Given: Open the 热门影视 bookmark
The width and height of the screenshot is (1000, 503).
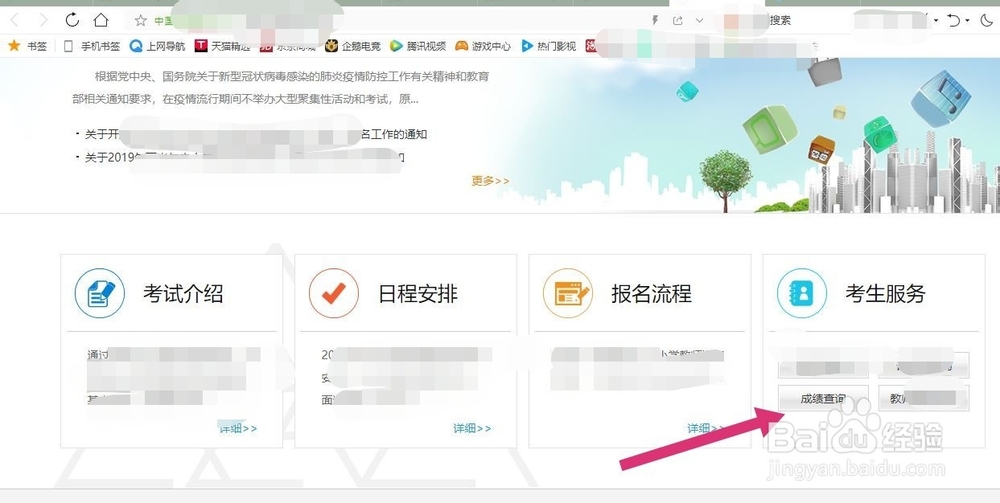Looking at the screenshot, I should (x=548, y=46).
